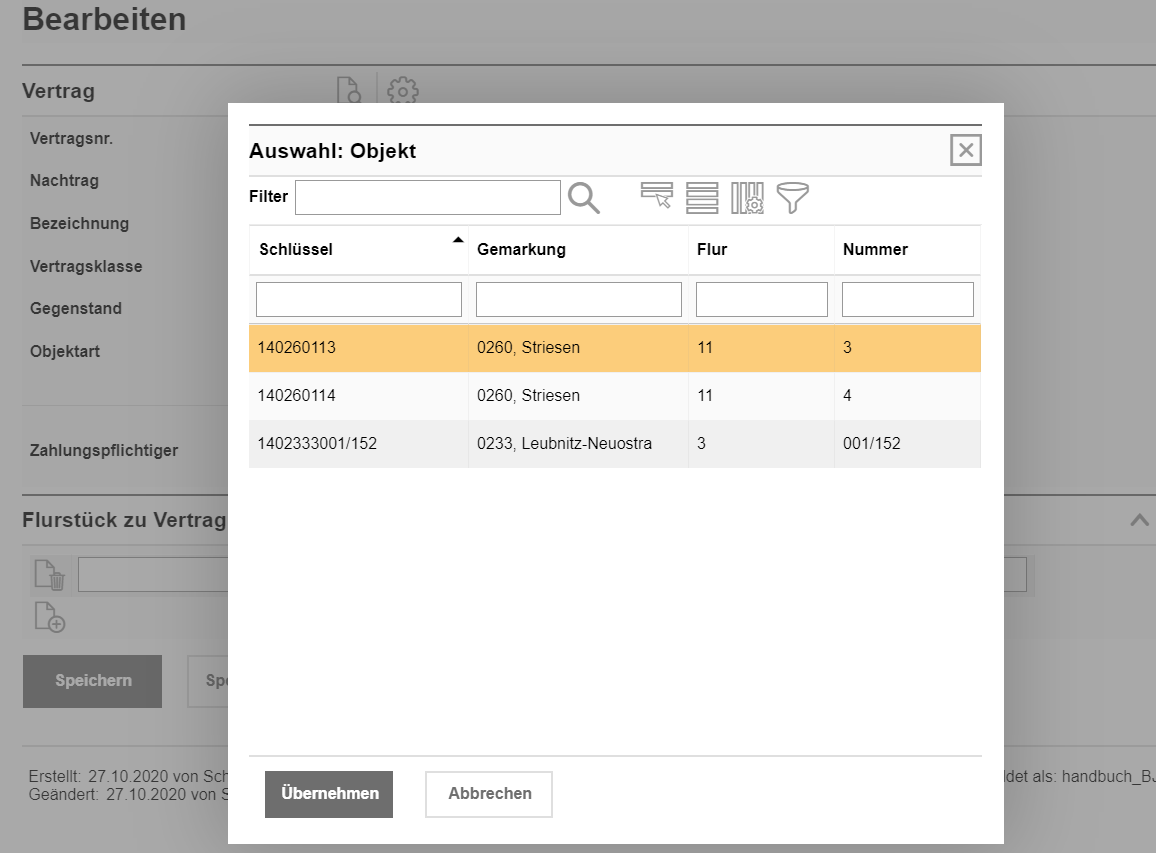Collapse the Flurstück zu Vertrag section
Image resolution: width=1156 pixels, height=853 pixels.
(x=1138, y=520)
